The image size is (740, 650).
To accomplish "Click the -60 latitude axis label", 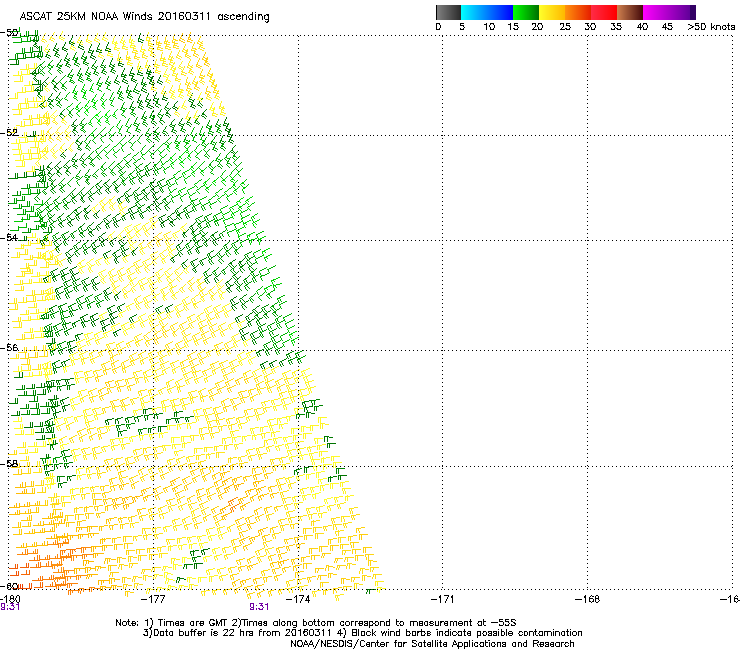I will (9, 586).
